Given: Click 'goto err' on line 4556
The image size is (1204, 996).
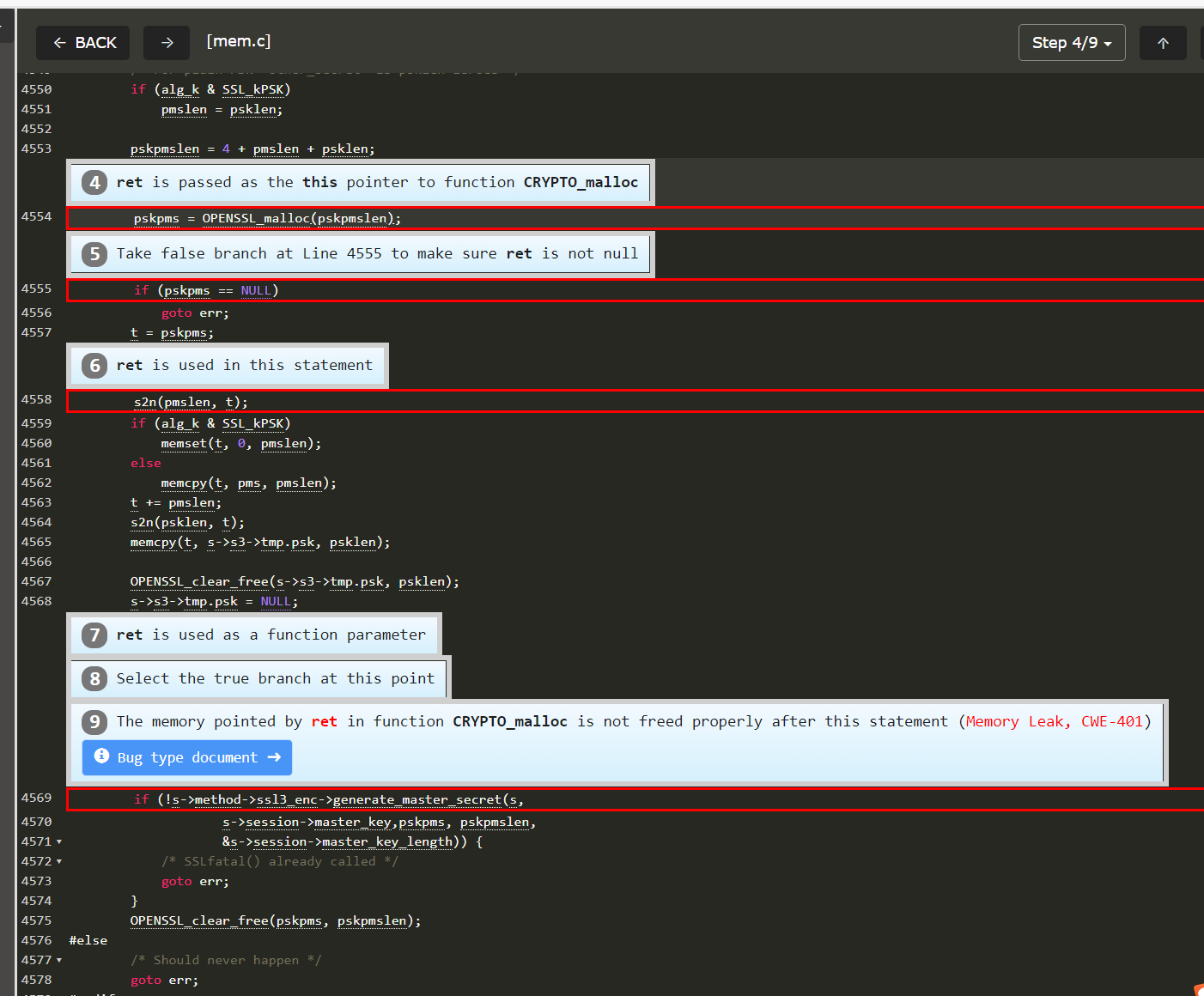Looking at the screenshot, I should point(195,313).
